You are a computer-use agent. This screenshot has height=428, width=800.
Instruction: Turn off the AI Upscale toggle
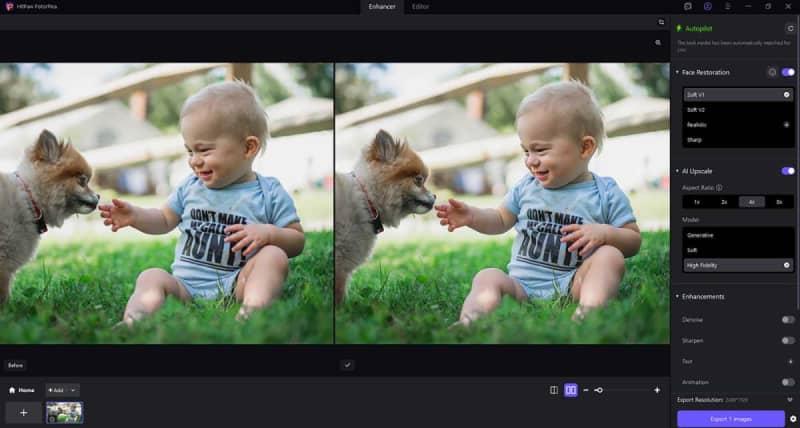(788, 171)
